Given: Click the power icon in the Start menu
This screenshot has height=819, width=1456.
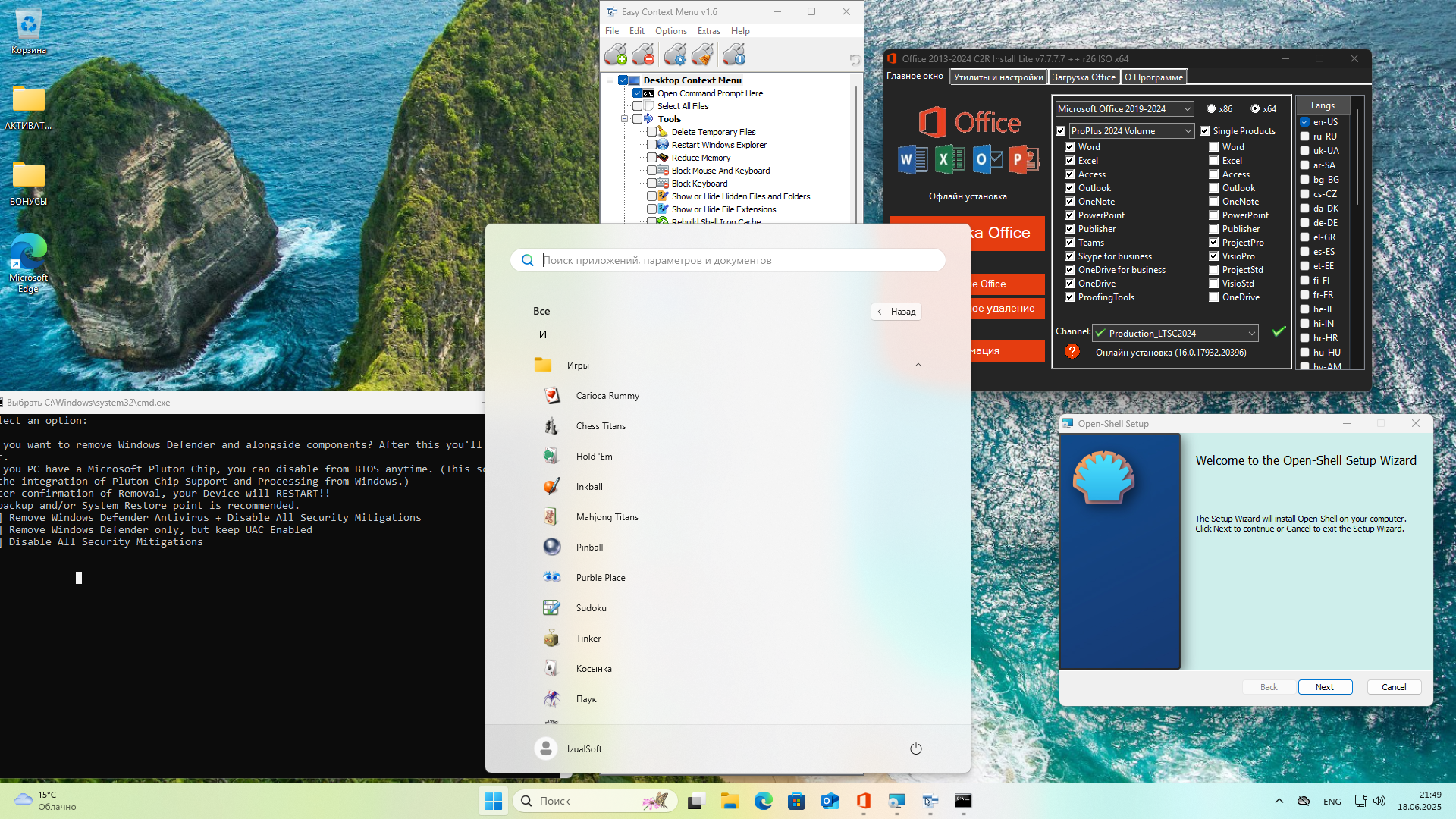Looking at the screenshot, I should point(916,748).
